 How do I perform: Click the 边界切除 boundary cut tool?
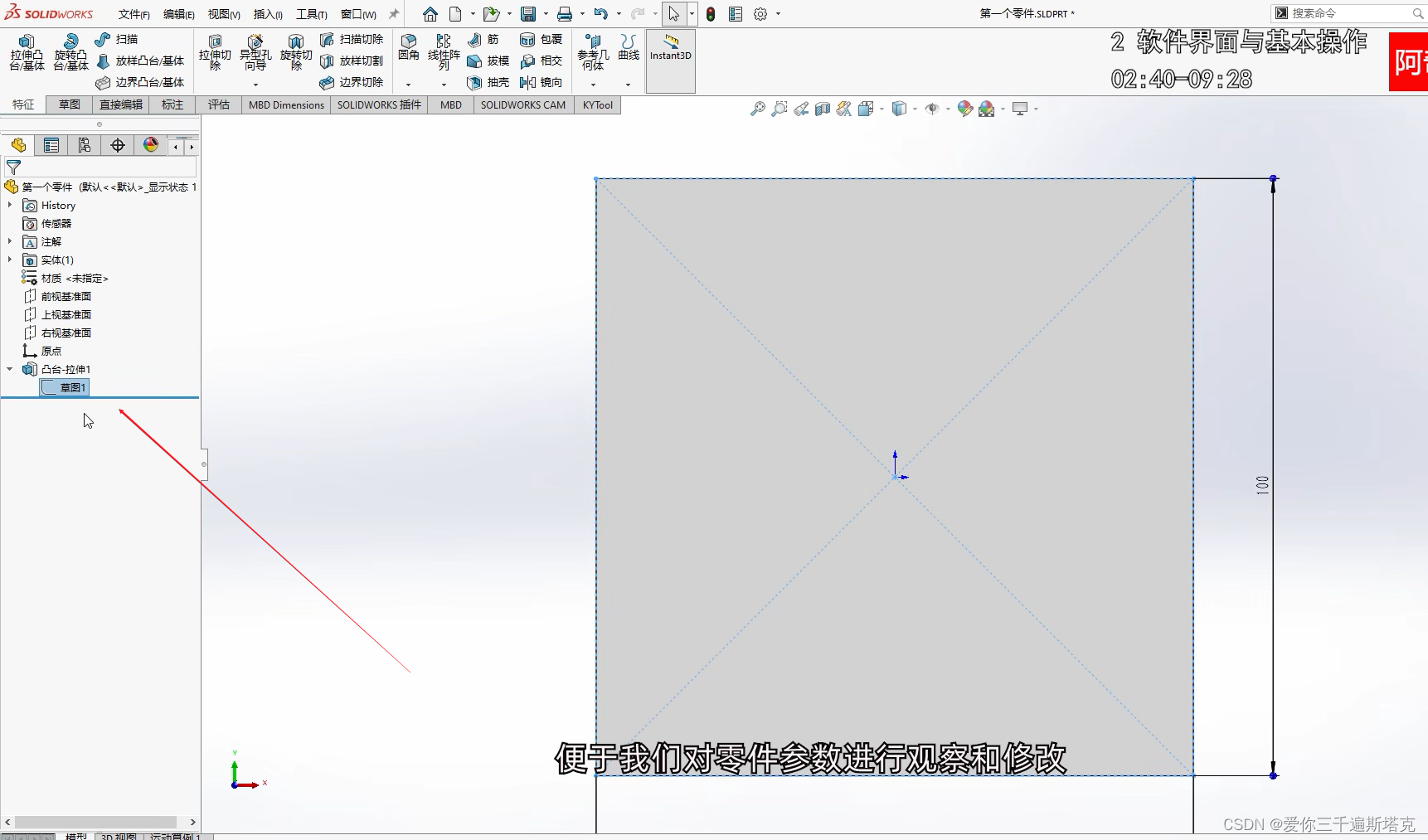tap(352, 82)
